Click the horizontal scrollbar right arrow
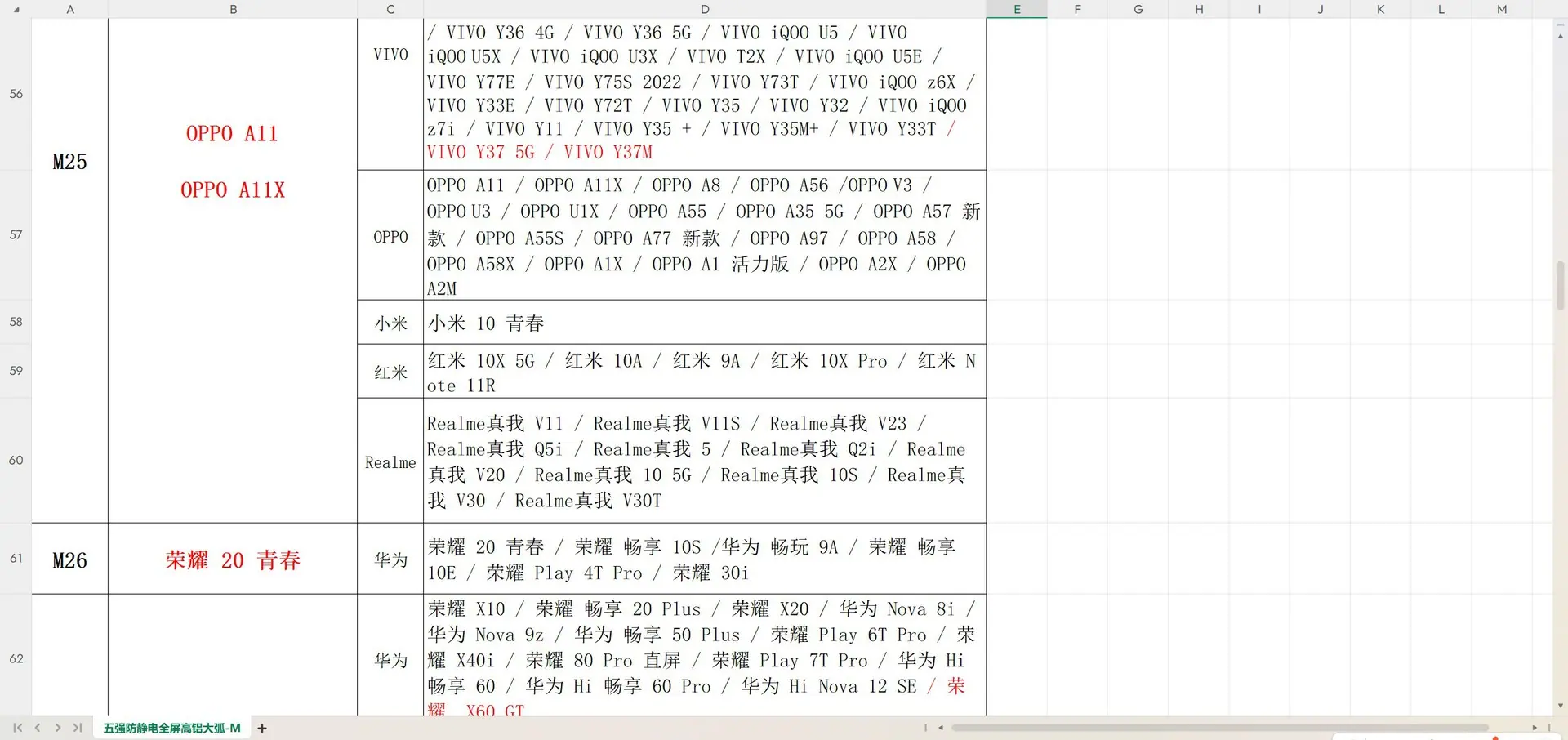 tap(1535, 728)
